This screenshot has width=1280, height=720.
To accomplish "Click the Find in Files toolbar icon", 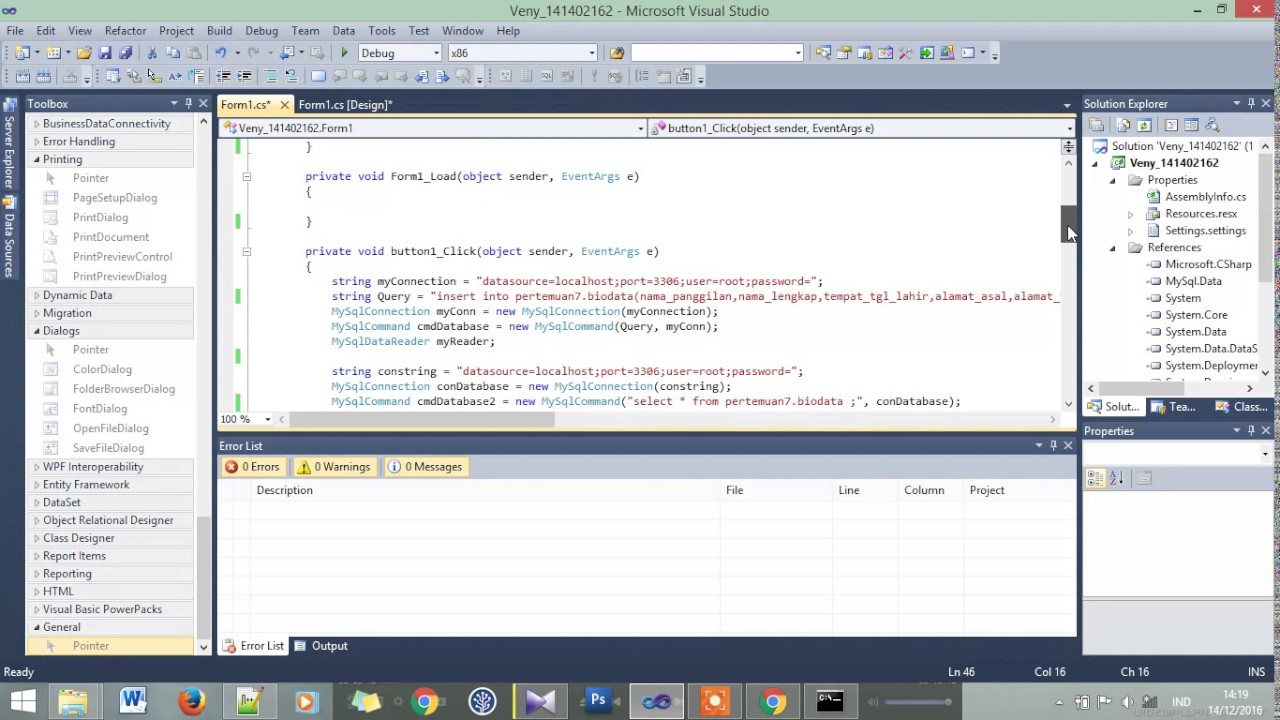I will pyautogui.click(x=617, y=53).
